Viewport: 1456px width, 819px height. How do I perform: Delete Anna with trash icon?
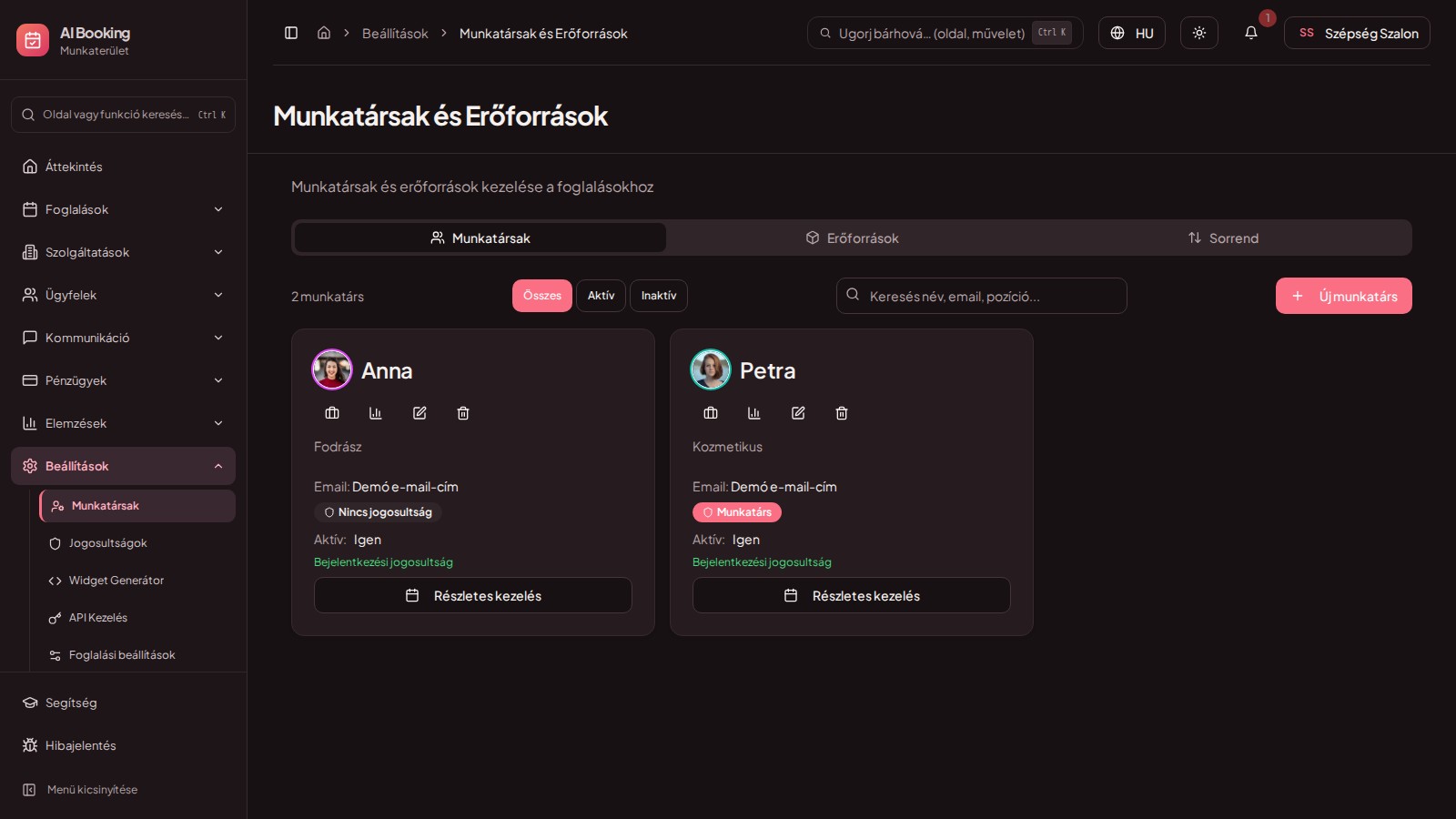tap(463, 413)
